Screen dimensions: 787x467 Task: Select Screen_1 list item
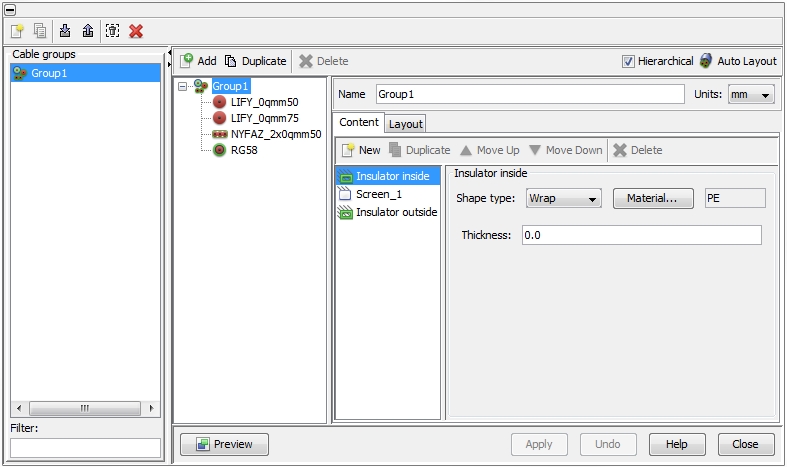388,194
